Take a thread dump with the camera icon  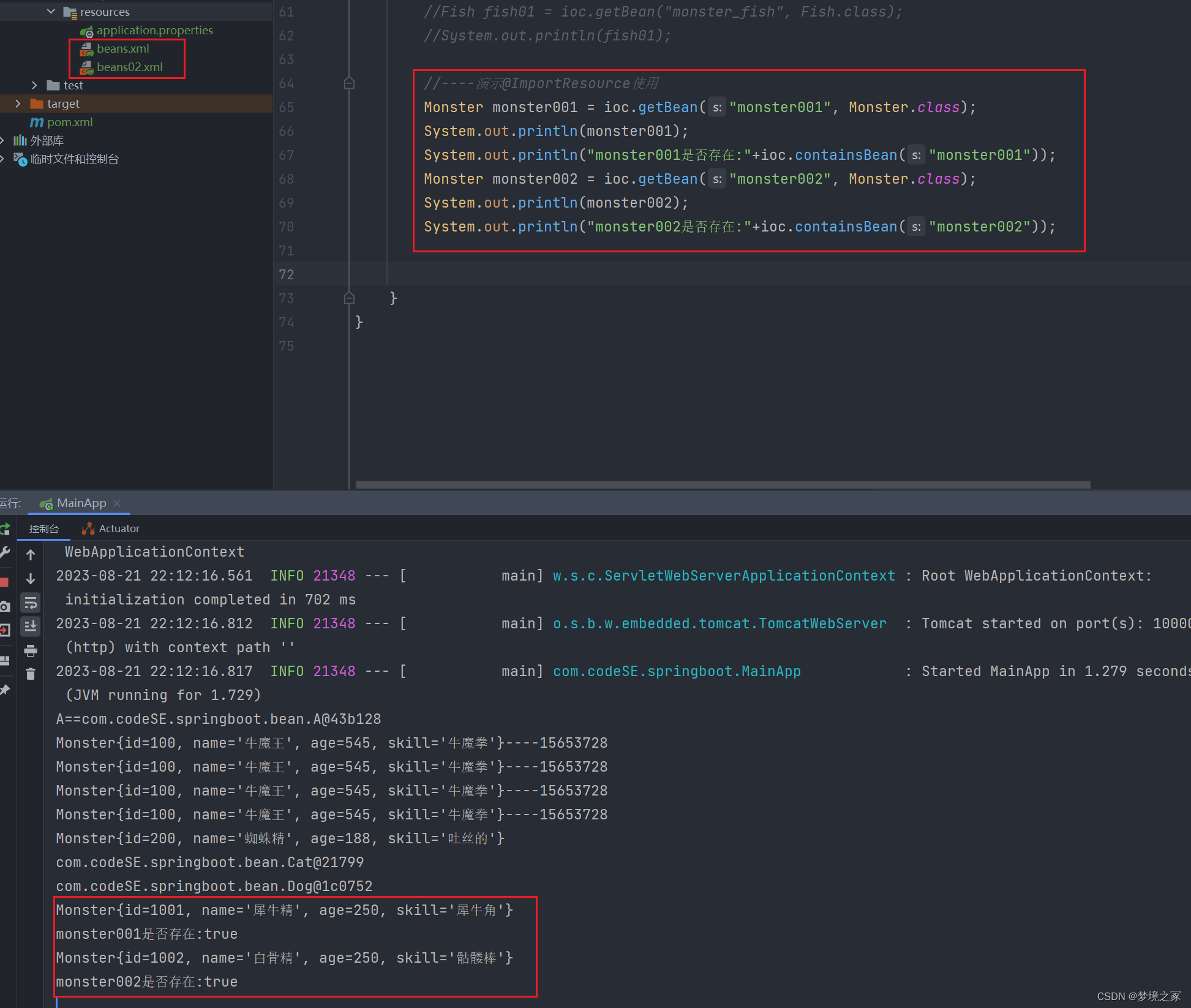pos(5,606)
